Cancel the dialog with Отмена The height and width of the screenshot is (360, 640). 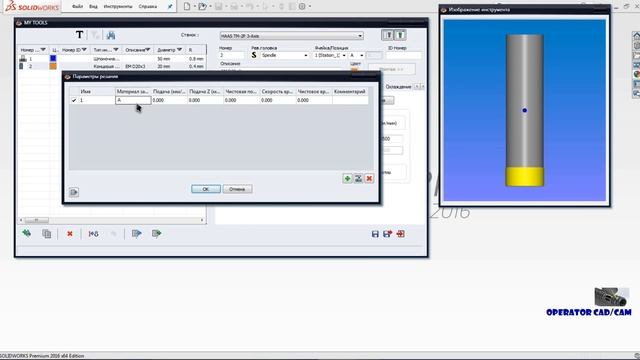click(x=237, y=189)
